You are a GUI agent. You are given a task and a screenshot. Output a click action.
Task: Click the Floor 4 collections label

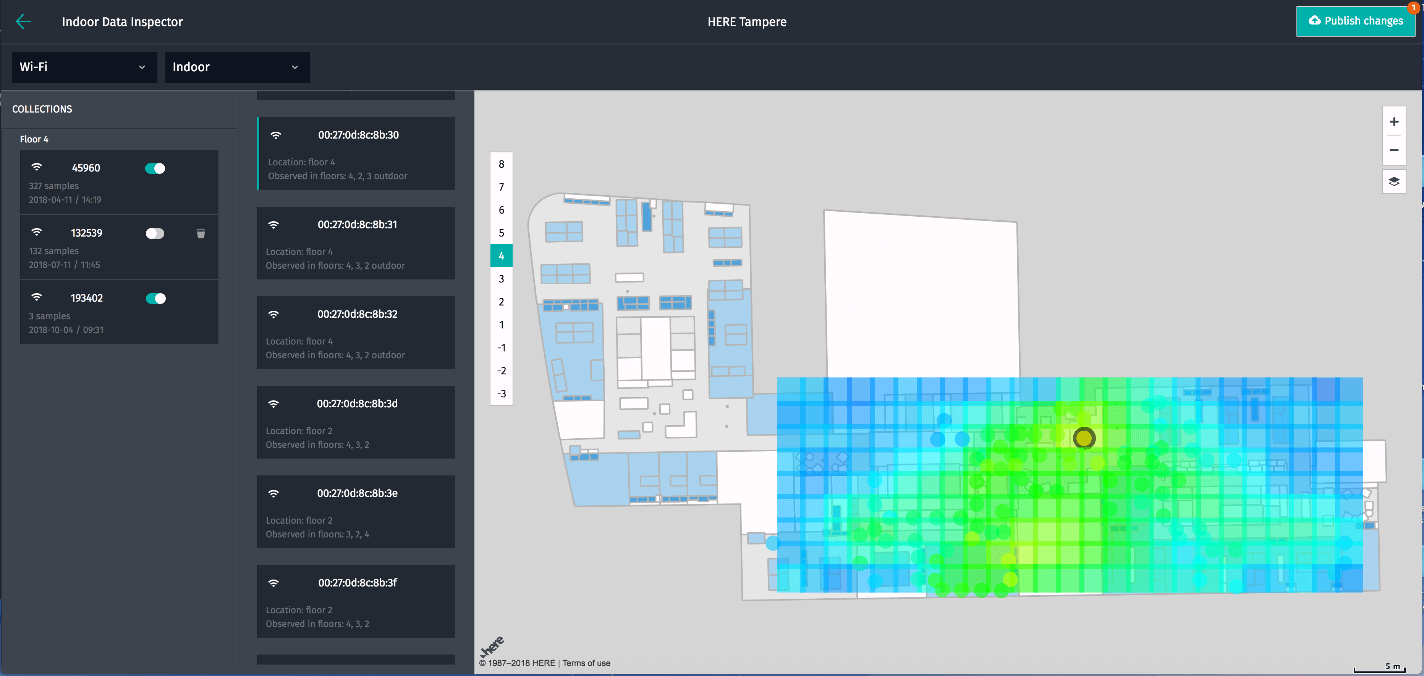pyautogui.click(x=34, y=139)
